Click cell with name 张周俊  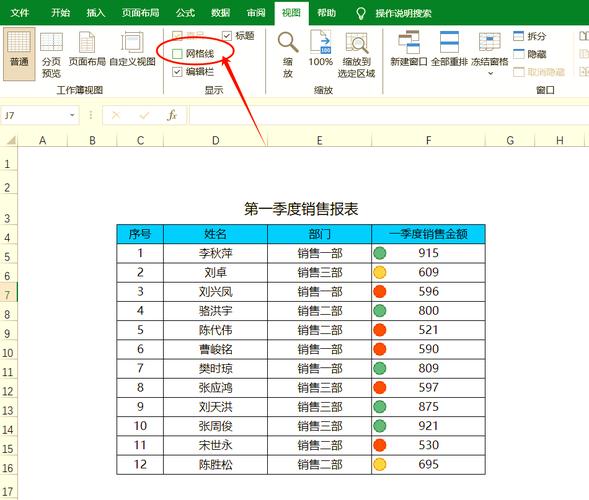pos(215,426)
